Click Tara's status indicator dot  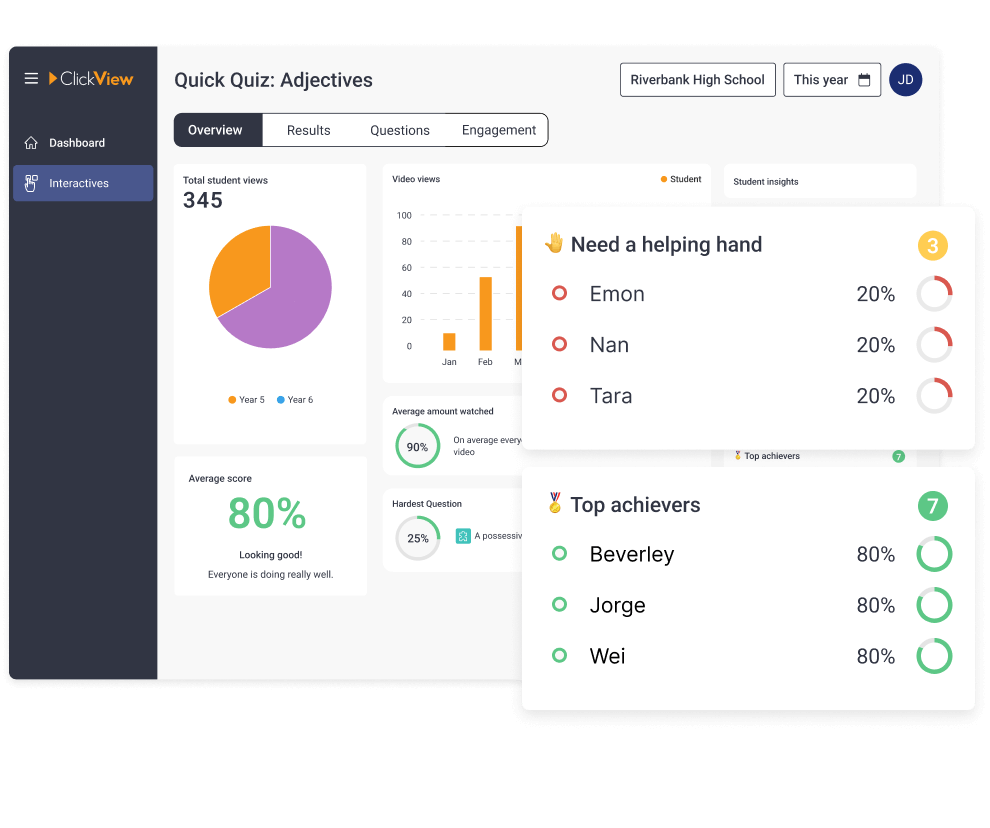point(559,395)
